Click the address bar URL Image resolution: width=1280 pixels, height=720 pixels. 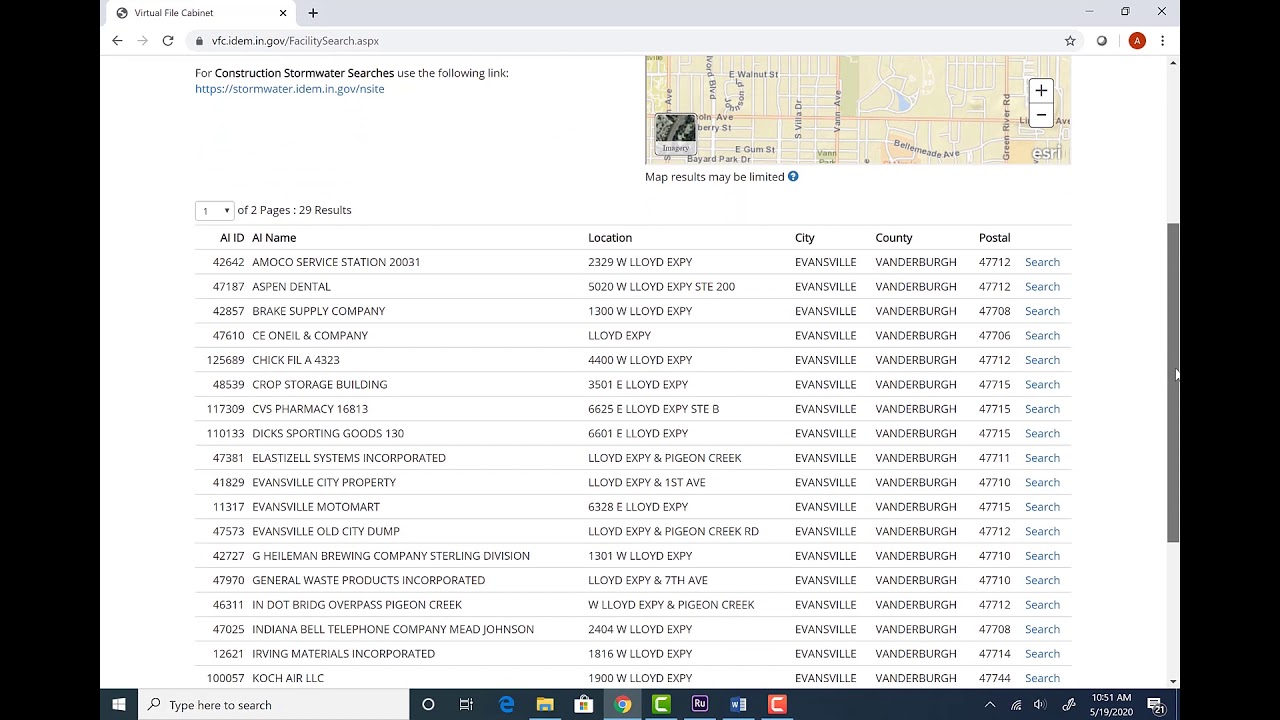[295, 41]
